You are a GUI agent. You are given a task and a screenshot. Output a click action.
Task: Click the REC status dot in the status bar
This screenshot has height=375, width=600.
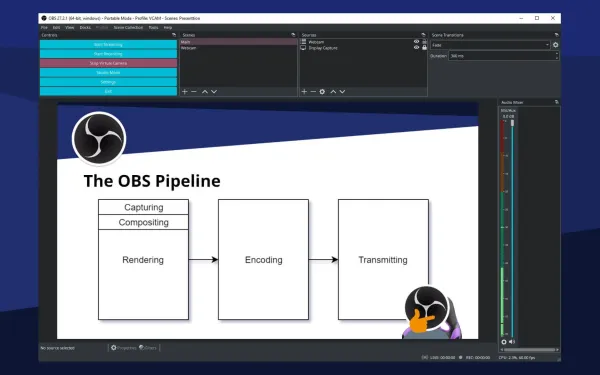pyautogui.click(x=461, y=357)
